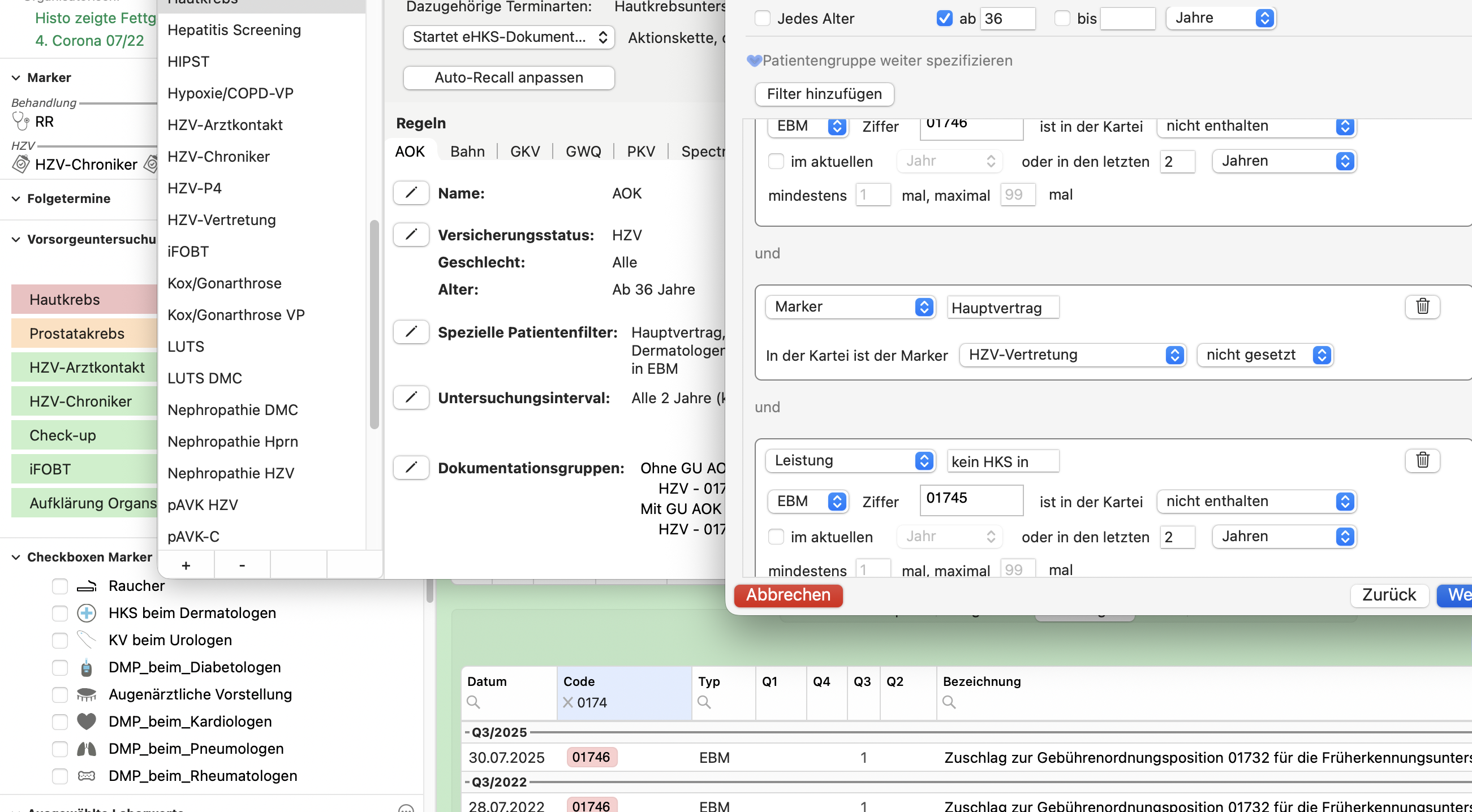This screenshot has width=1472, height=812.
Task: Click the Datum column search magnifier
Action: 473,702
